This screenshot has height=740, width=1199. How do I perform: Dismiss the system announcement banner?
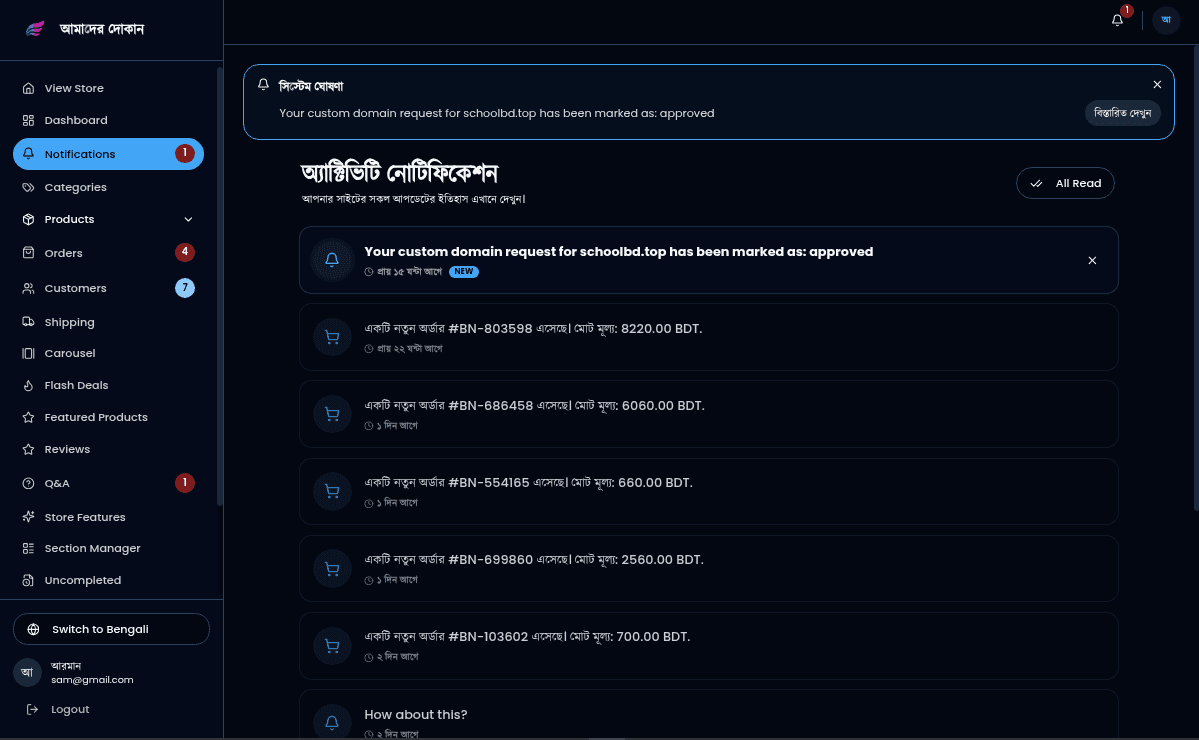point(1157,85)
